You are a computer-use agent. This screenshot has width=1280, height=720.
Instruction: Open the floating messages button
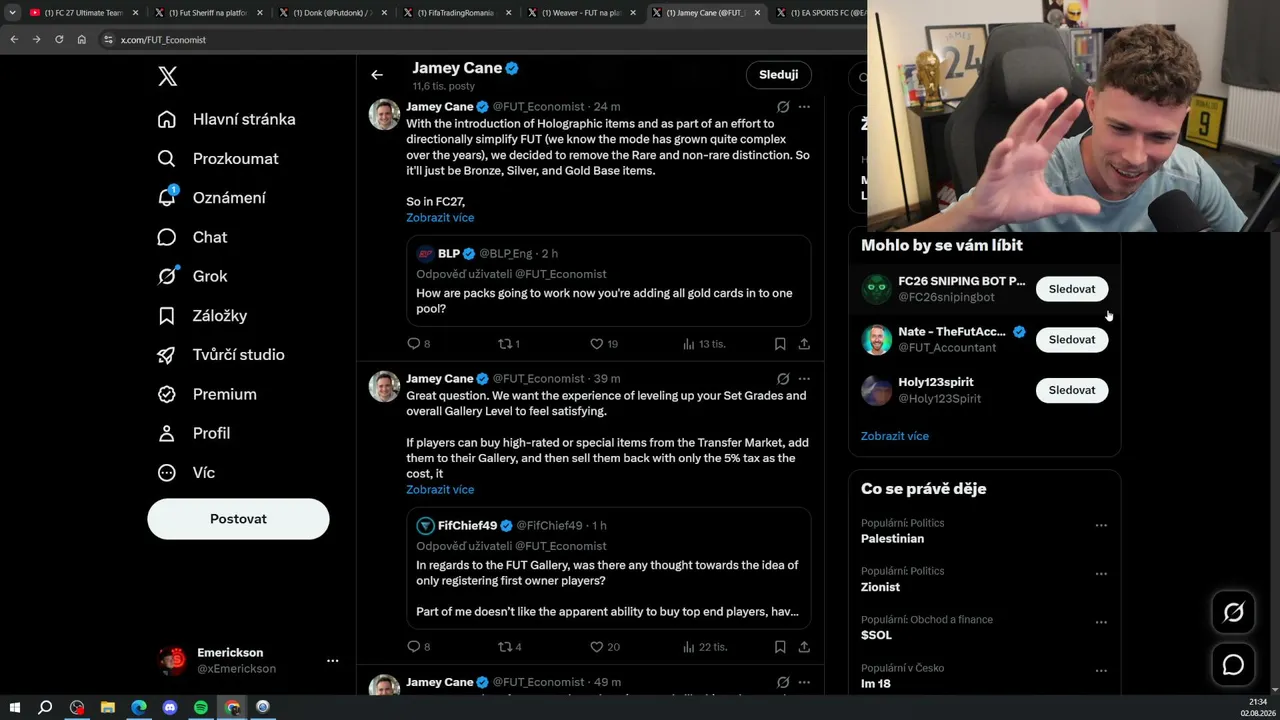1233,665
